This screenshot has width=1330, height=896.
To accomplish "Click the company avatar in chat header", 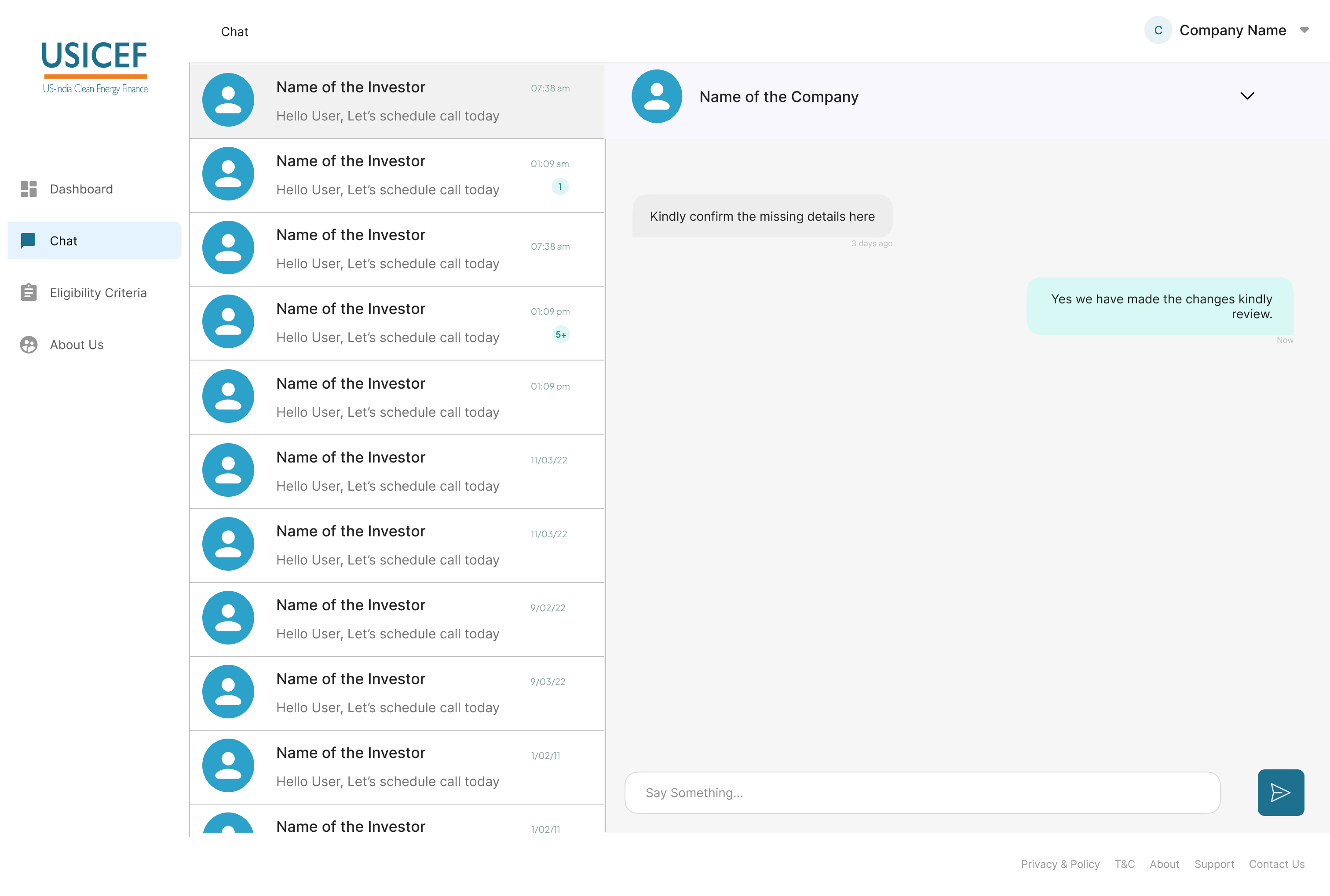I will (x=657, y=97).
